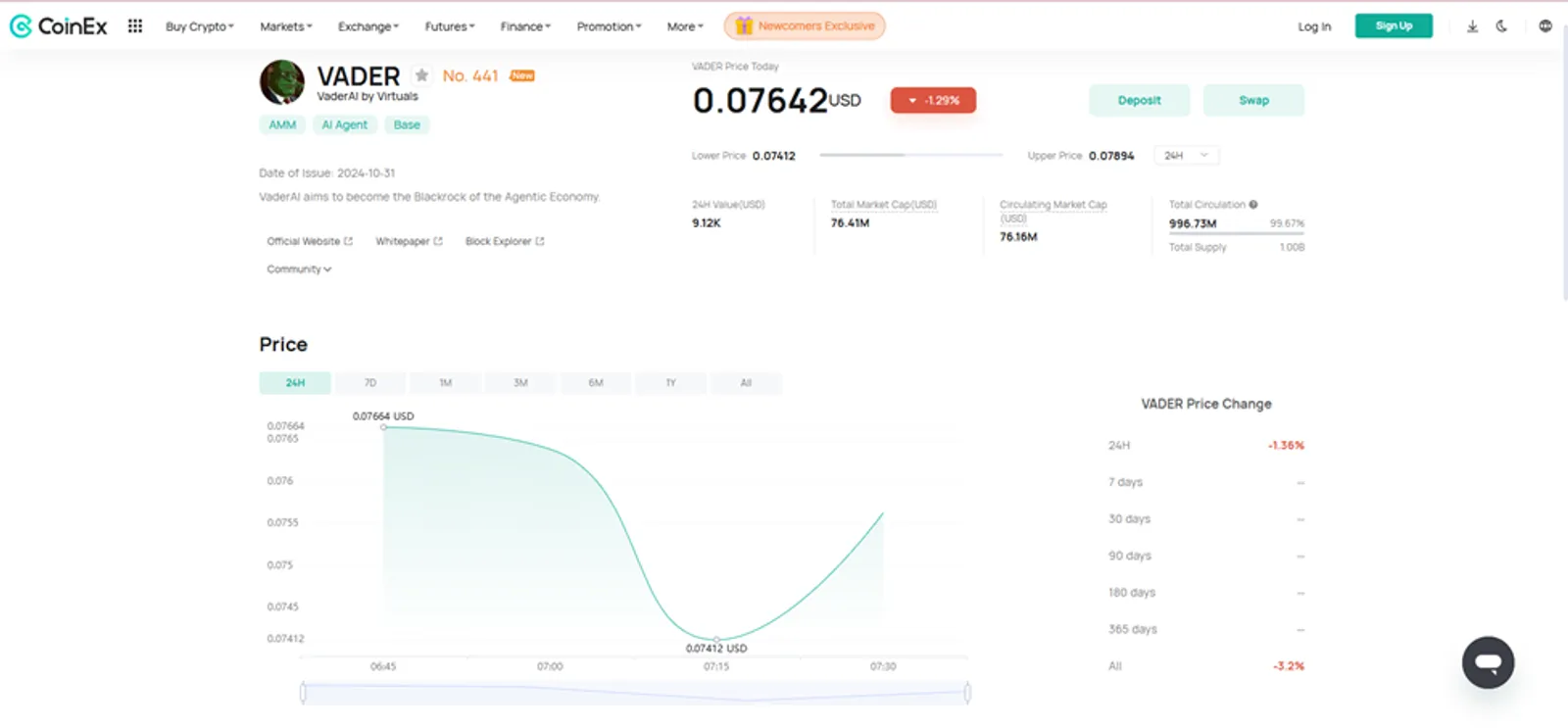
Task: Select the All chart tab
Action: [x=746, y=383]
